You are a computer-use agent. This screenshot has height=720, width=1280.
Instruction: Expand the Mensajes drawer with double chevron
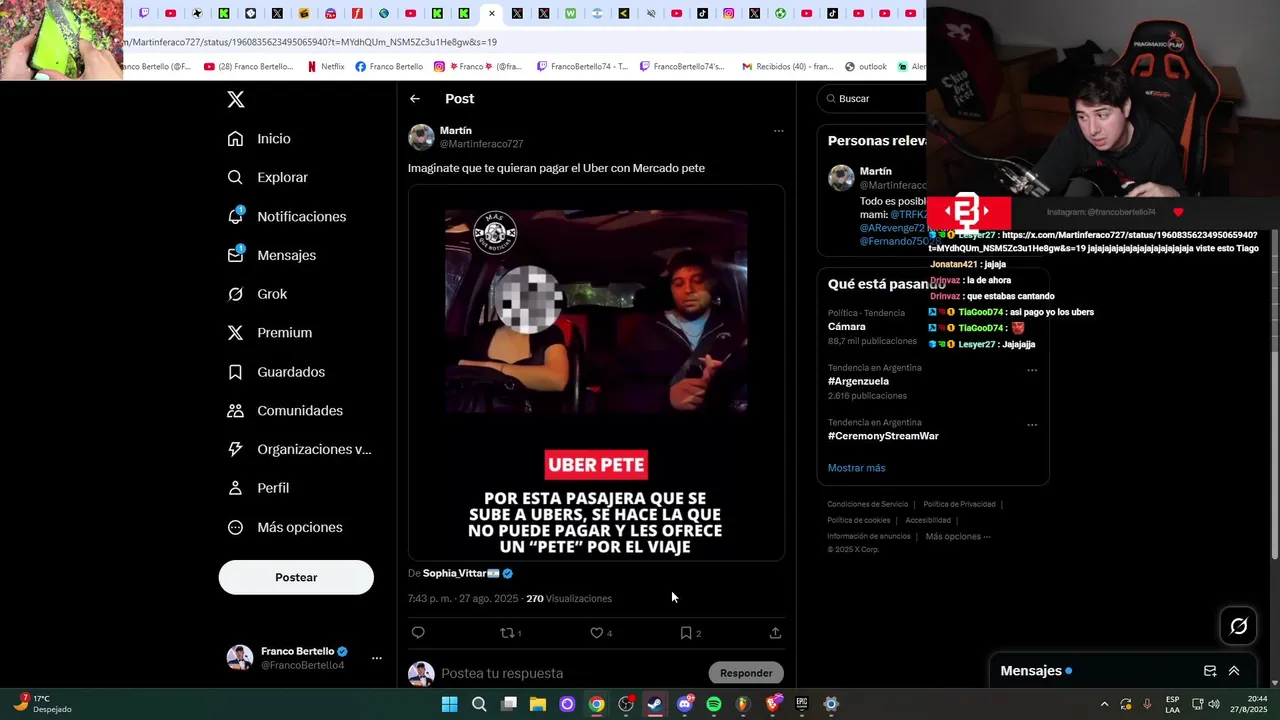click(1234, 671)
